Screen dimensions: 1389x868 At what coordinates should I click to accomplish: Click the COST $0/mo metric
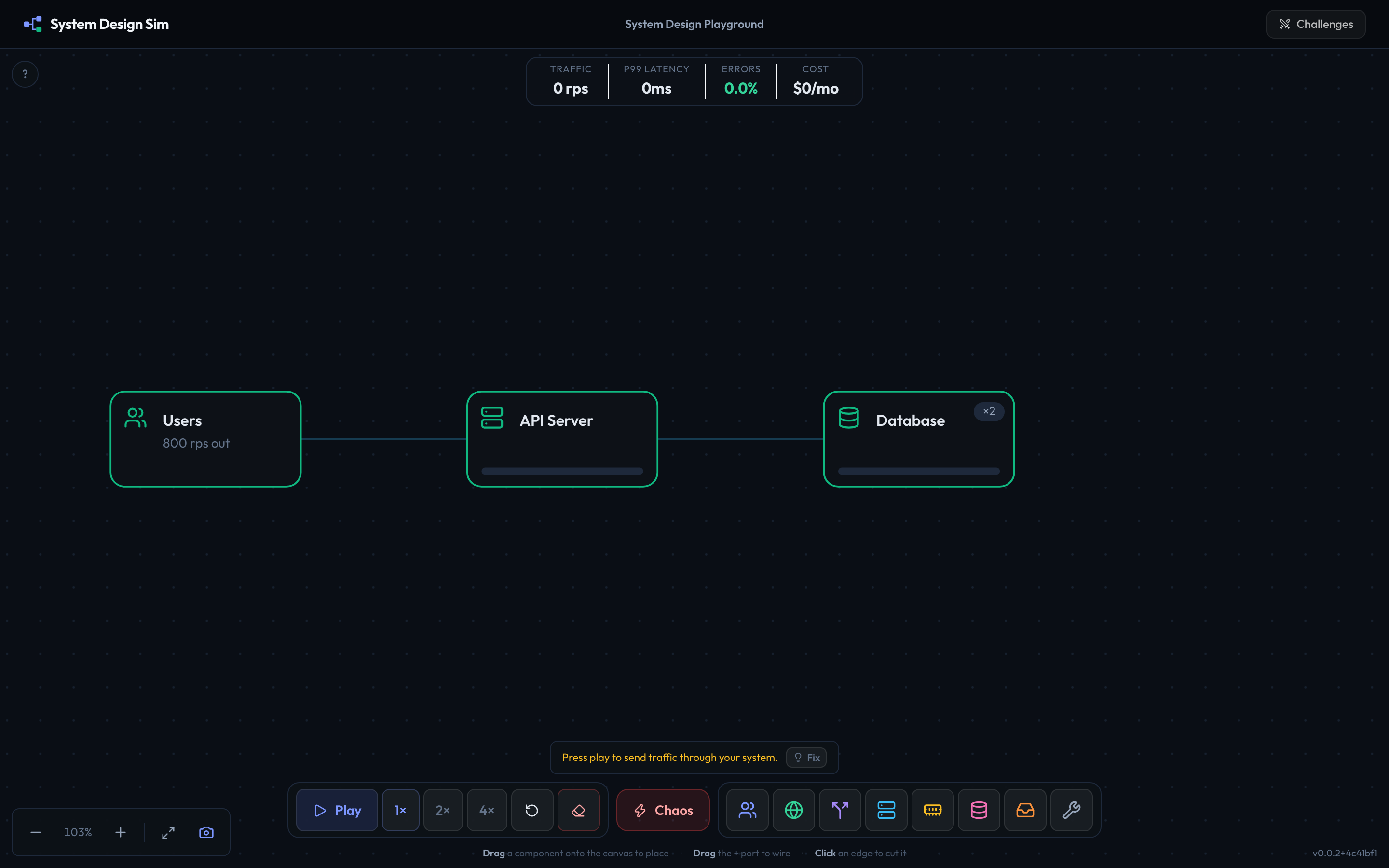[x=816, y=81]
